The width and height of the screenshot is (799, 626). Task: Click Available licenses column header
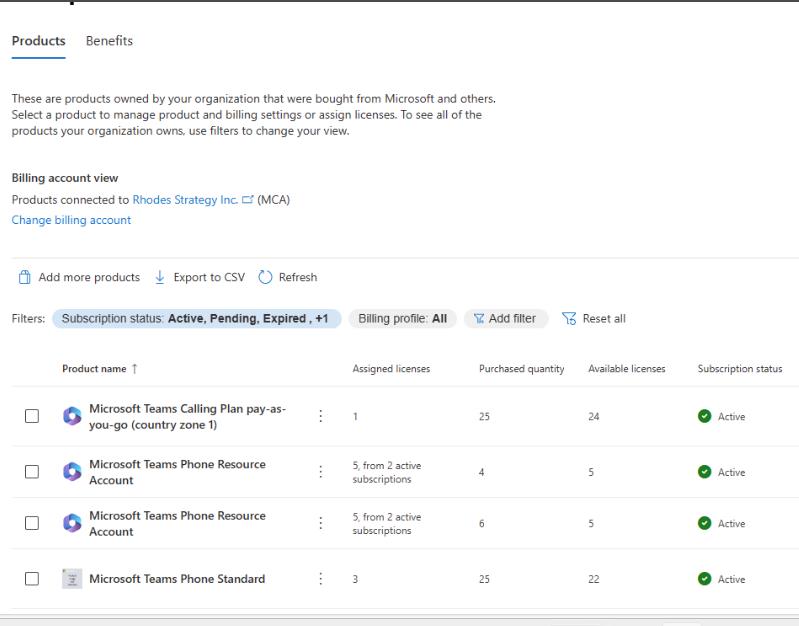627,369
